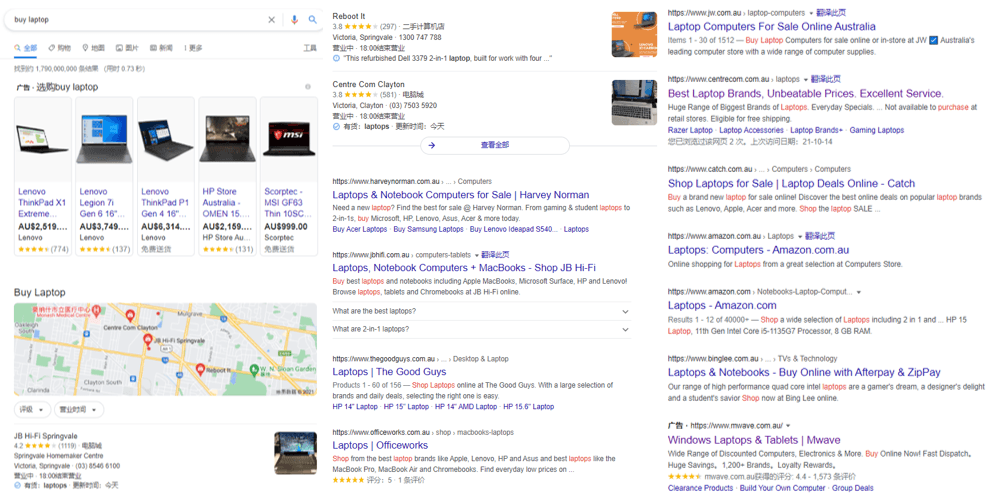Open 'Shop Laptops for Sale' Catch result
Image resolution: width=988 pixels, height=499 pixels.
point(791,184)
